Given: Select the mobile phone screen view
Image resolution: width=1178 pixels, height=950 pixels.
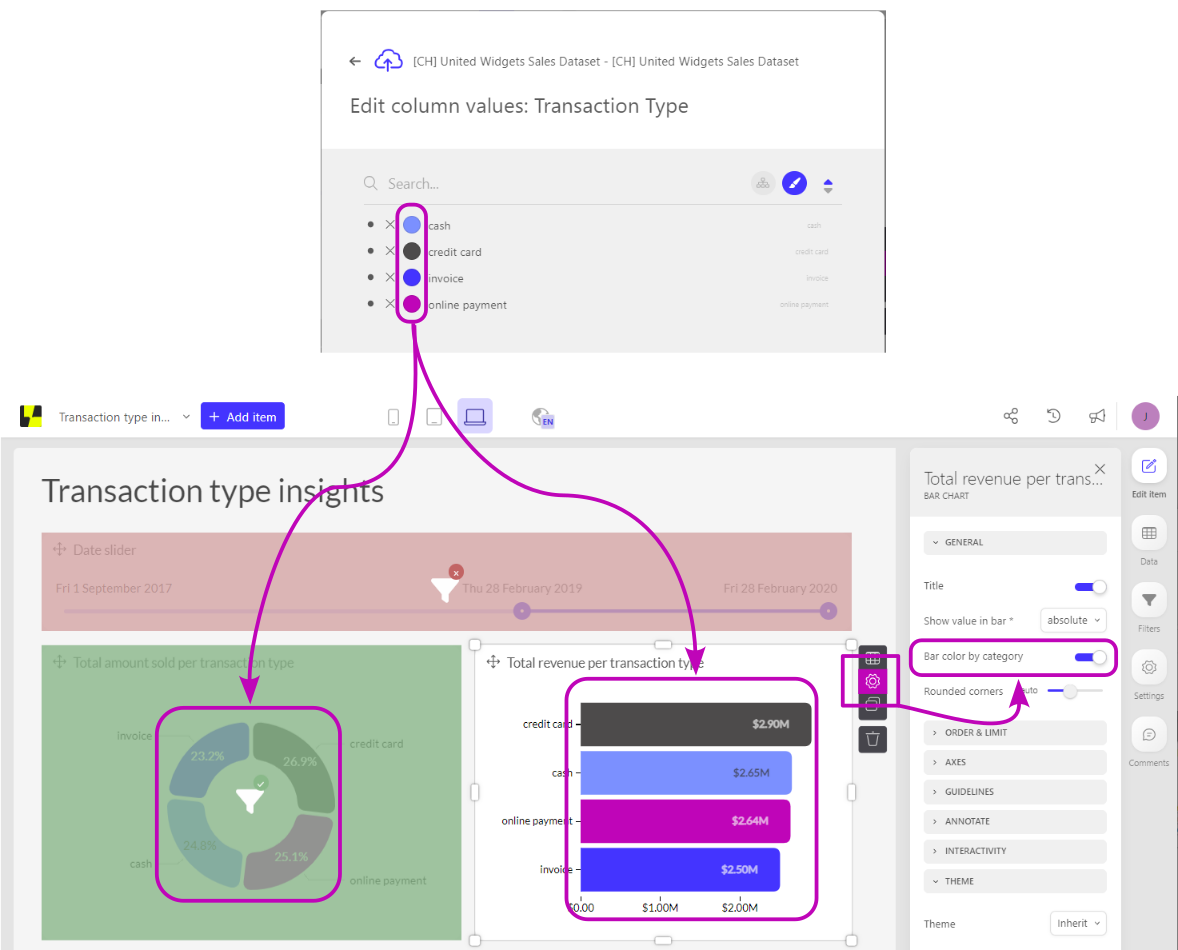Looking at the screenshot, I should click(394, 417).
